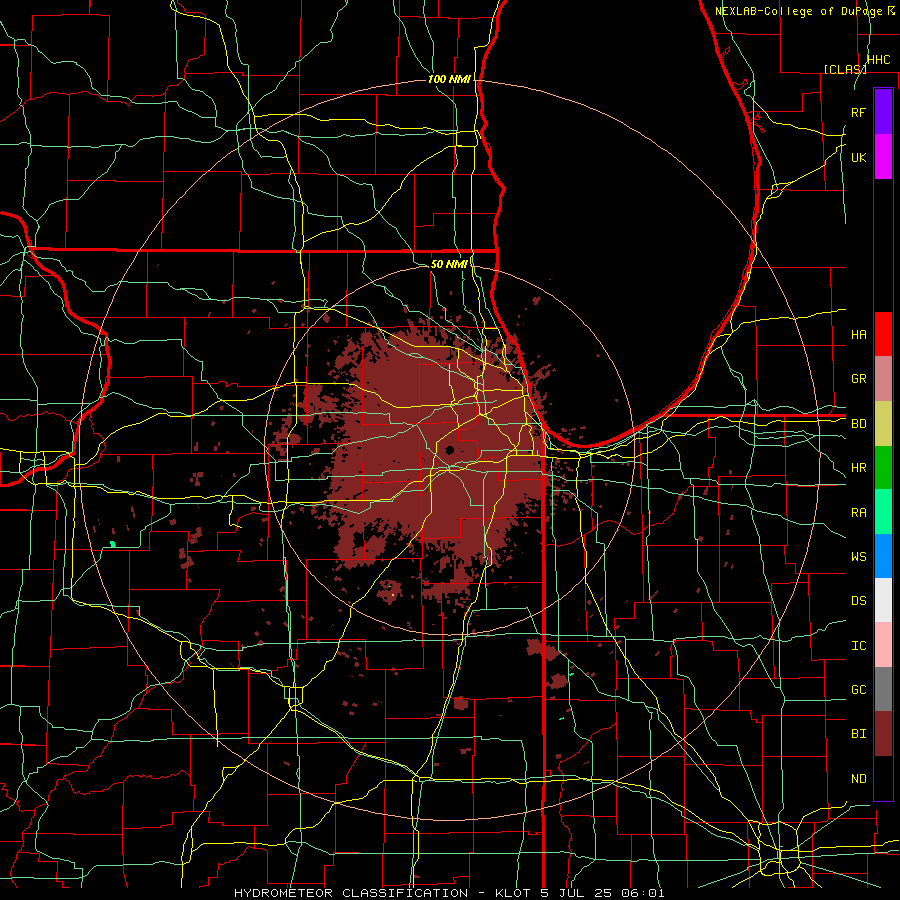Select the pink GR legend color swatch
Screen dimensions: 900x900
[x=883, y=378]
